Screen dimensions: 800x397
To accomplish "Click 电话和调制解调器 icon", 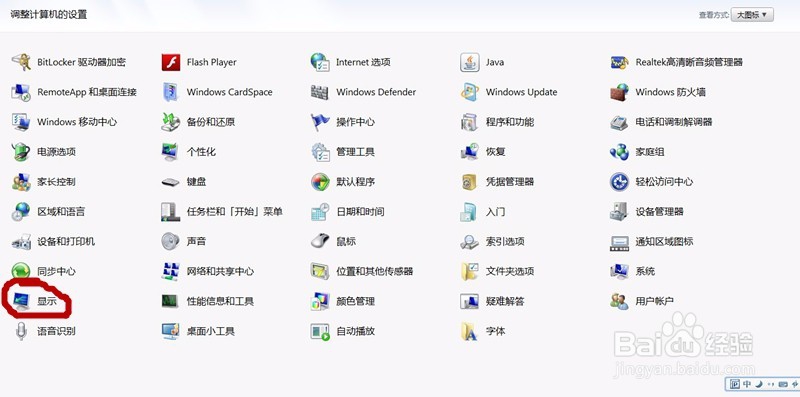I will click(x=619, y=122).
